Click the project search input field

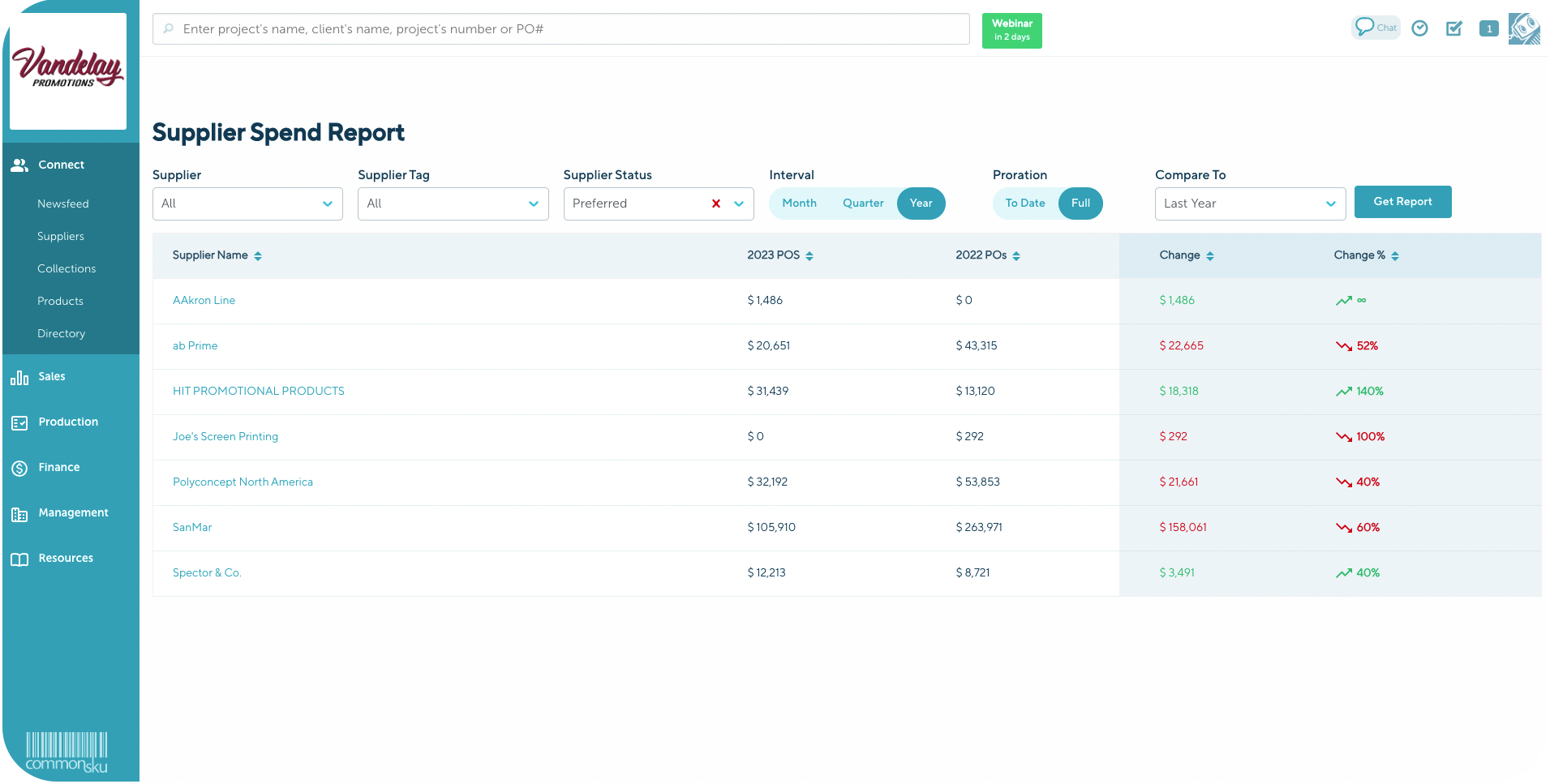tap(560, 28)
